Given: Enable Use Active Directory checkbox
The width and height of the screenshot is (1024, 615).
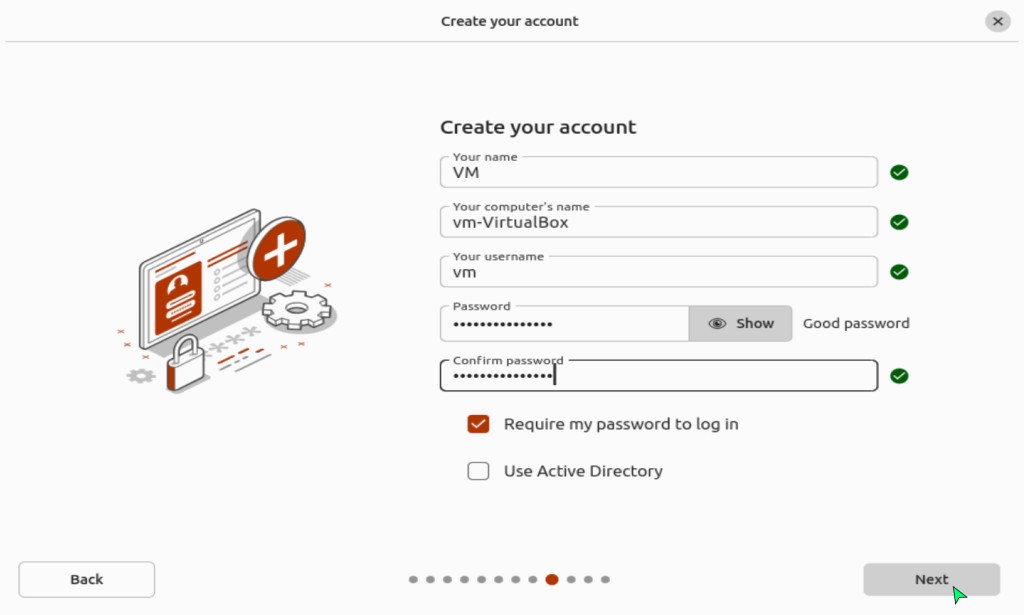Looking at the screenshot, I should click(x=478, y=471).
